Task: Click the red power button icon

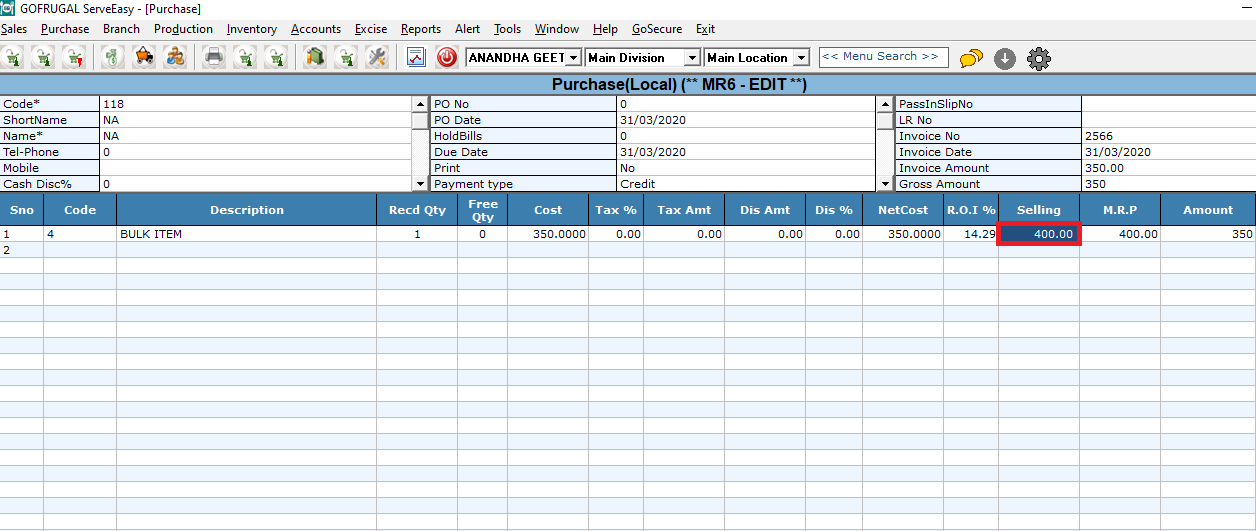Action: click(x=447, y=57)
